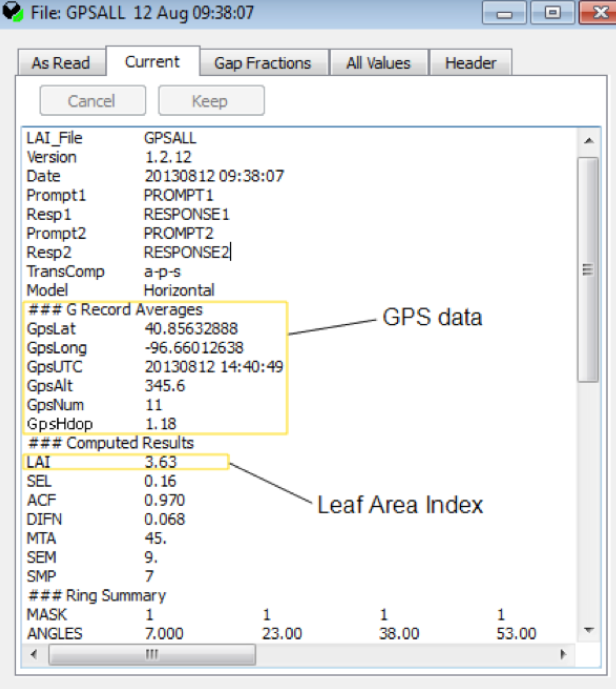
Task: Click the TransComp value a-p-s
Action: pos(162,272)
